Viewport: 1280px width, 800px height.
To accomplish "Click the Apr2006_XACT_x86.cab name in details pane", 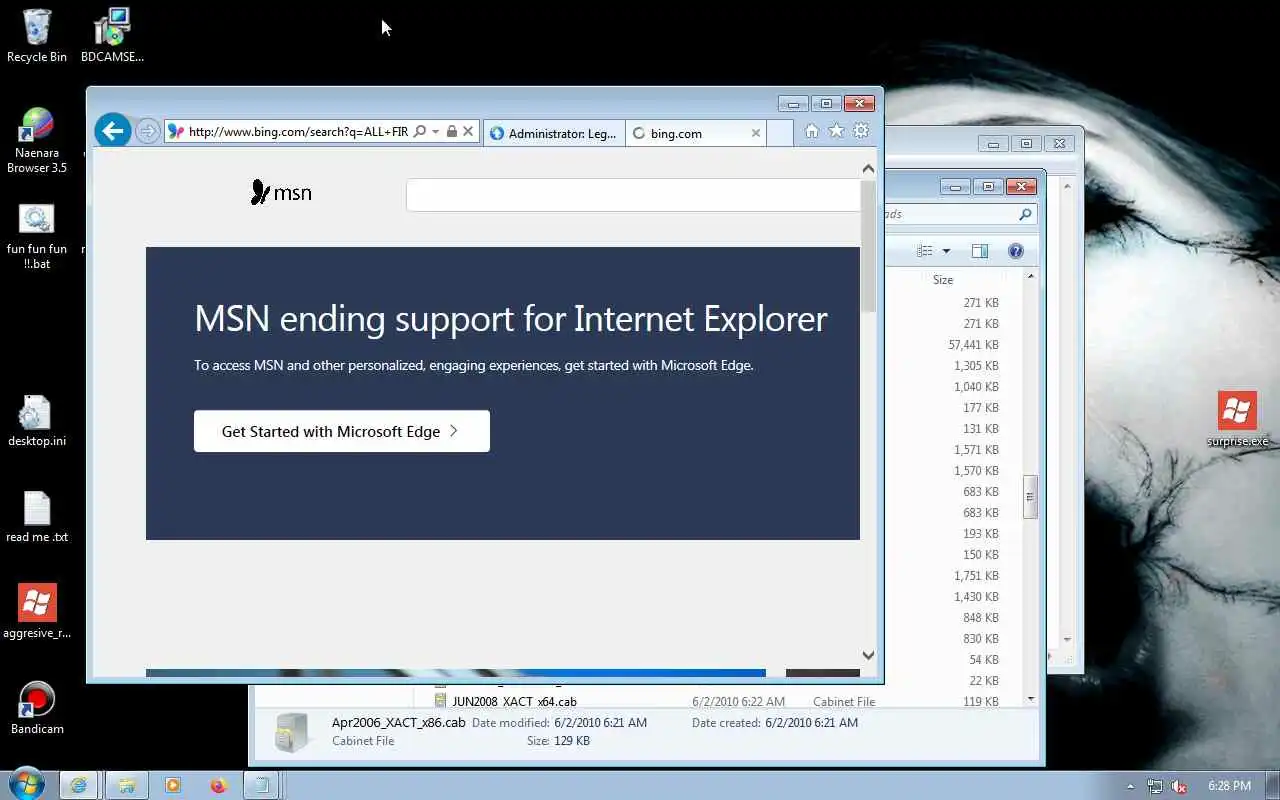I will (x=399, y=722).
